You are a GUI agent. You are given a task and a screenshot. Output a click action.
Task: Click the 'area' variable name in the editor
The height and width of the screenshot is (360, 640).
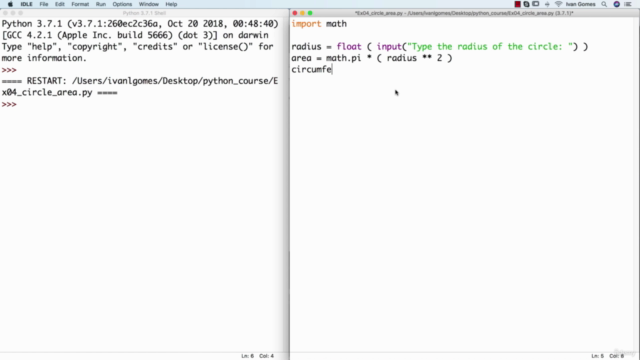click(301, 58)
